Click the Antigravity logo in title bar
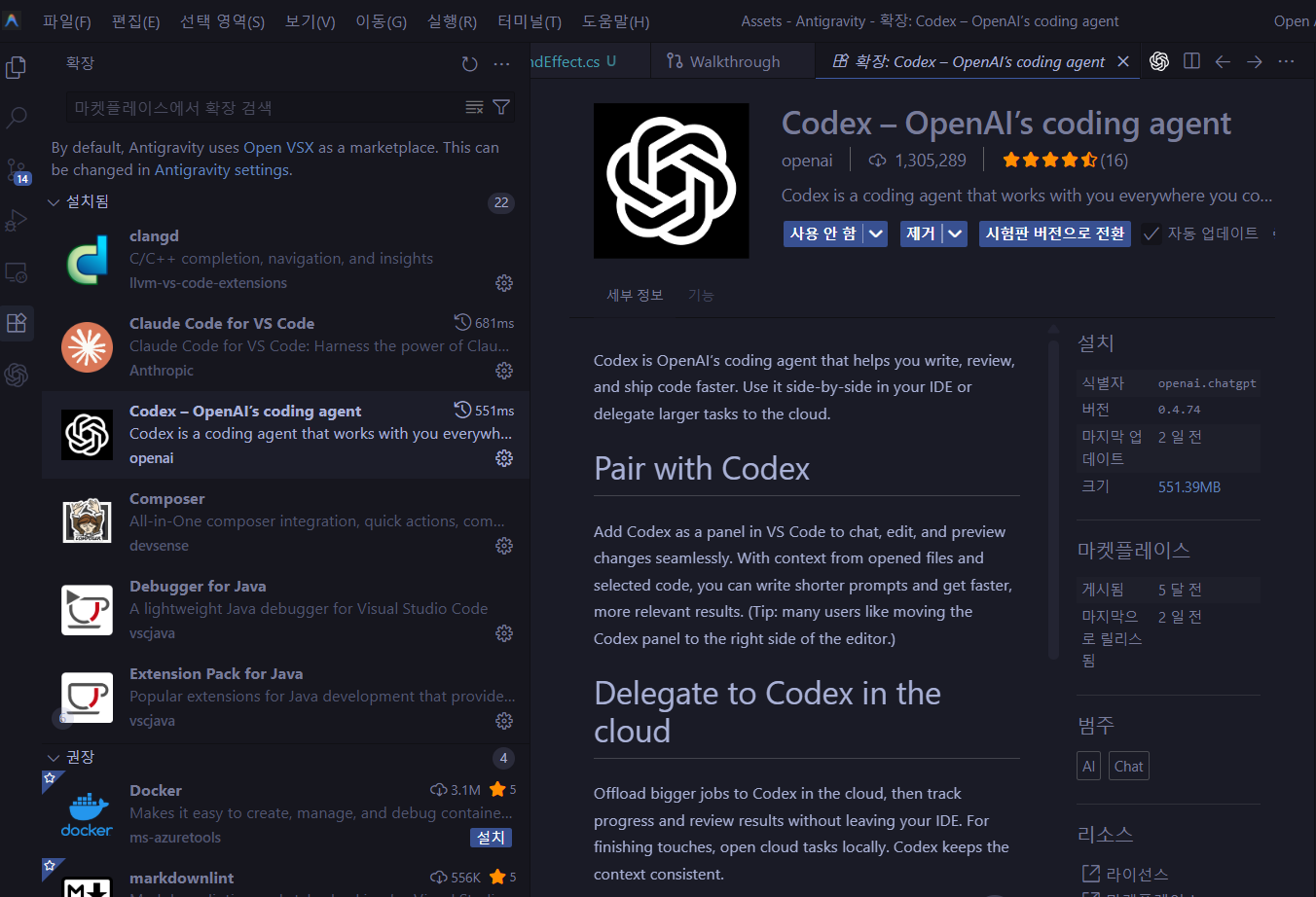 [x=13, y=20]
